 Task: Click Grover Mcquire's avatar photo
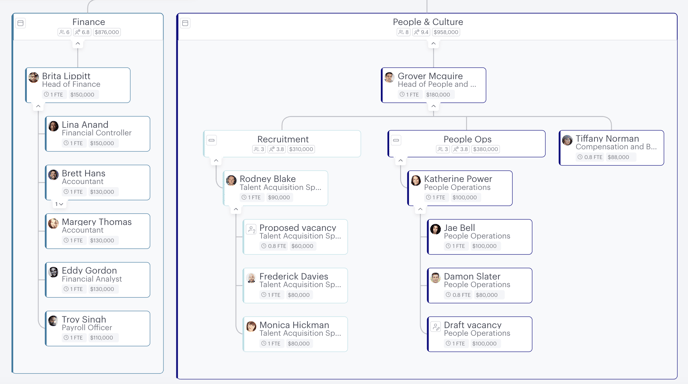(389, 78)
